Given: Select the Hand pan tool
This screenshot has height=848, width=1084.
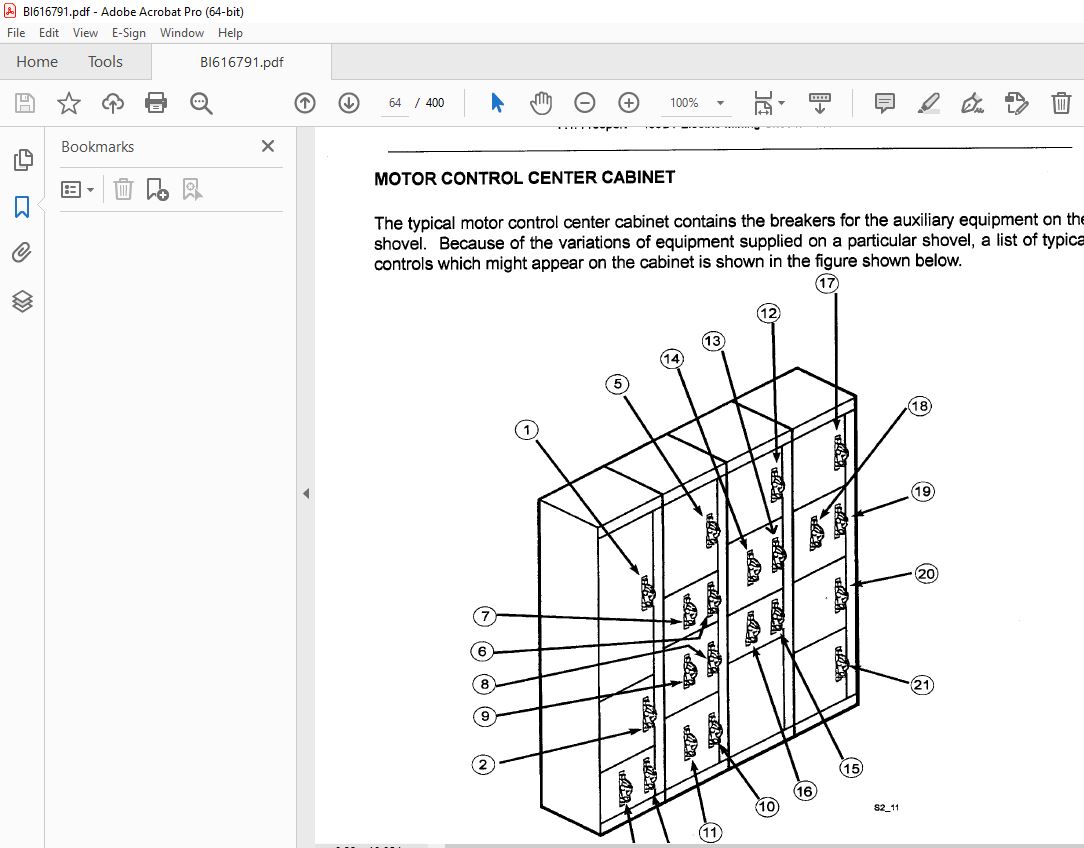Looking at the screenshot, I should pos(541,103).
